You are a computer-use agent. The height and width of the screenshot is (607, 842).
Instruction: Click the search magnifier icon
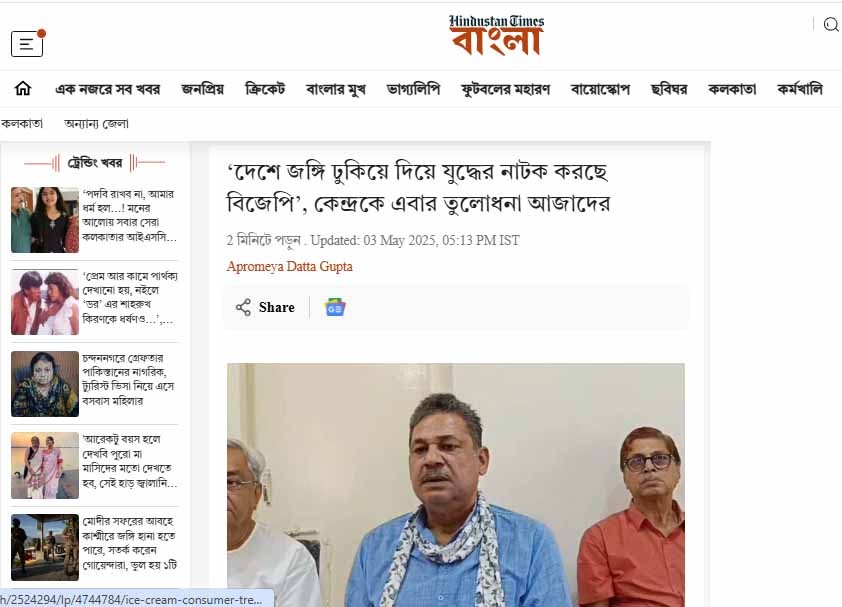point(831,25)
